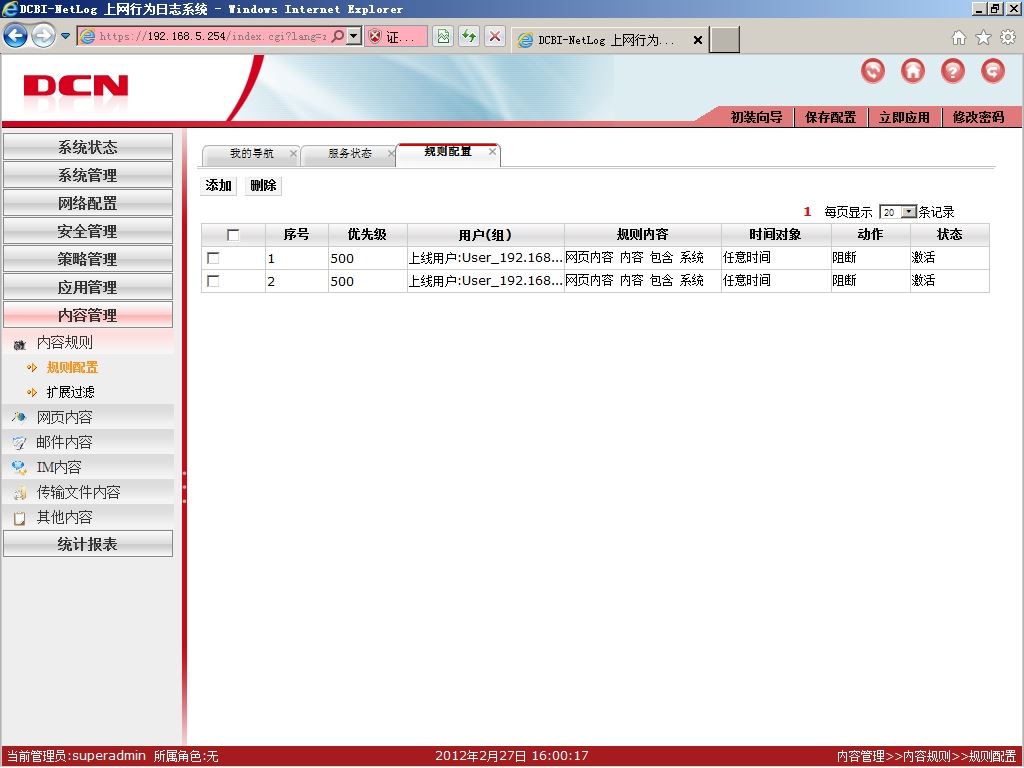This screenshot has width=1024, height=768.
Task: Check the checkbox for rule 1
Action: coord(213,258)
